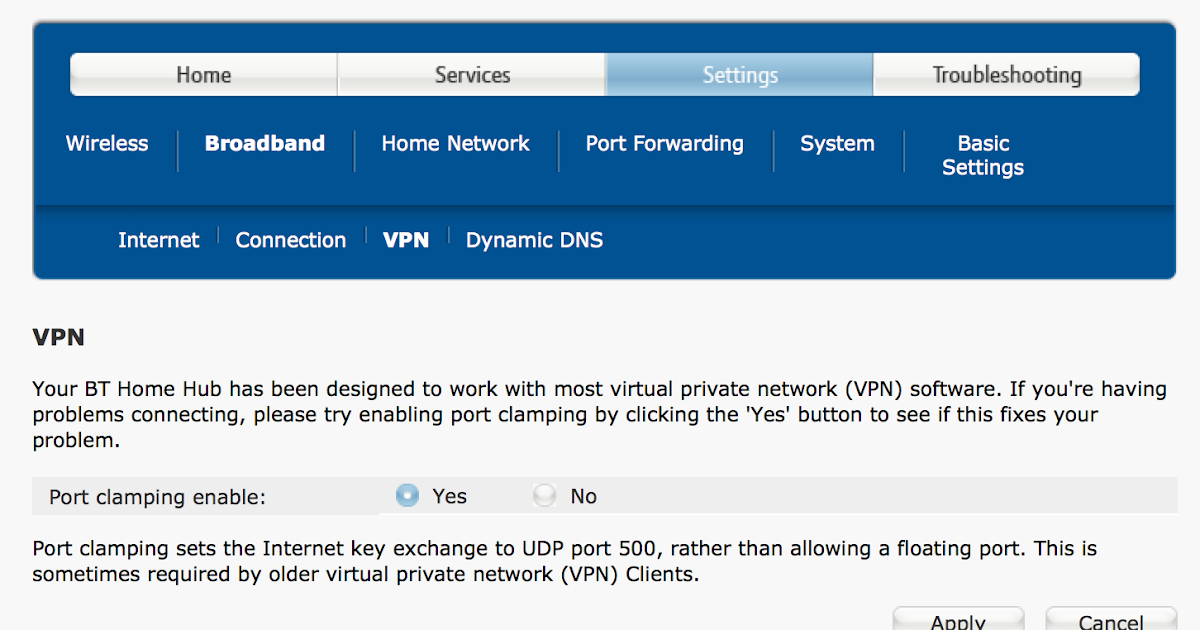Open the Home tab
This screenshot has width=1200, height=630.
pyautogui.click(x=204, y=75)
